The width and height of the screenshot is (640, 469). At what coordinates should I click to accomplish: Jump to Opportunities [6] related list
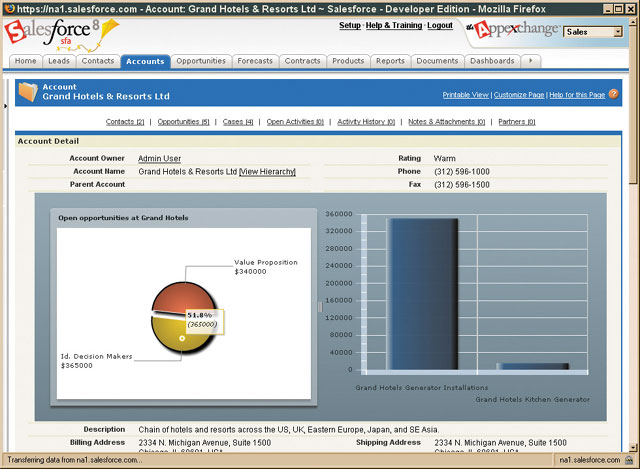tap(183, 122)
